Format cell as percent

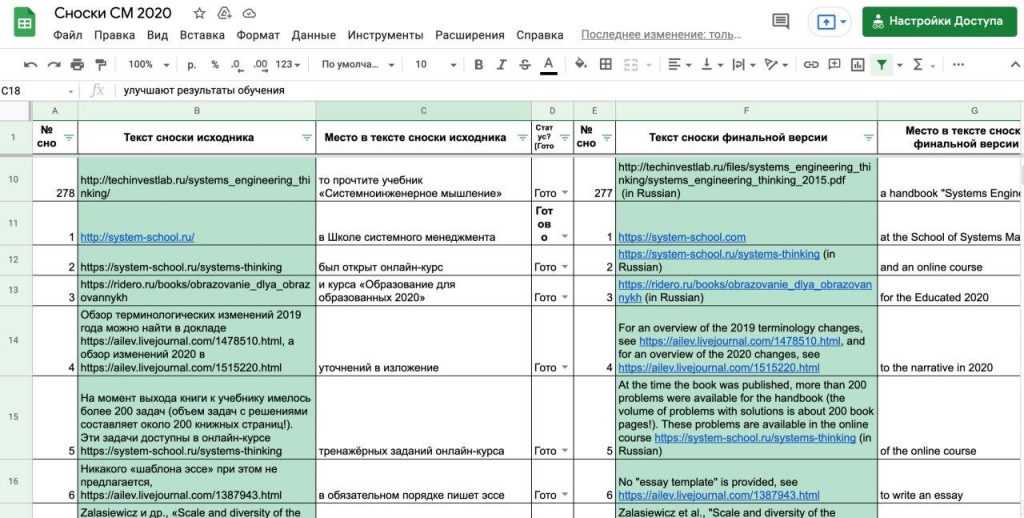[214, 65]
